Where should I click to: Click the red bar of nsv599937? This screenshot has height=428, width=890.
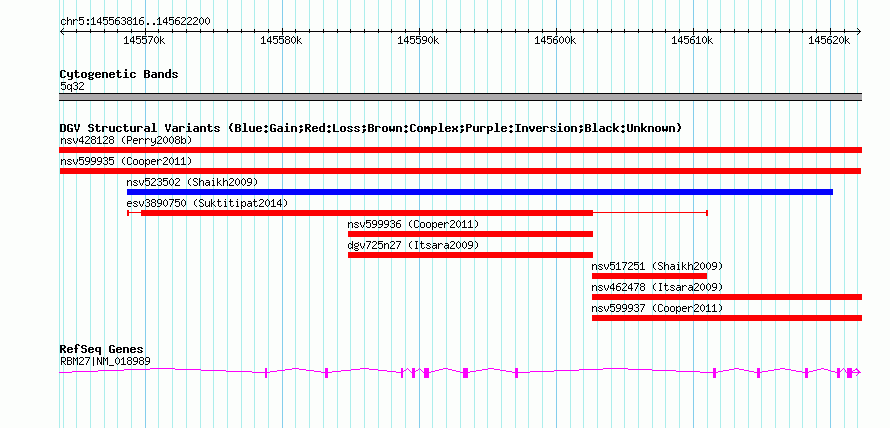(727, 318)
